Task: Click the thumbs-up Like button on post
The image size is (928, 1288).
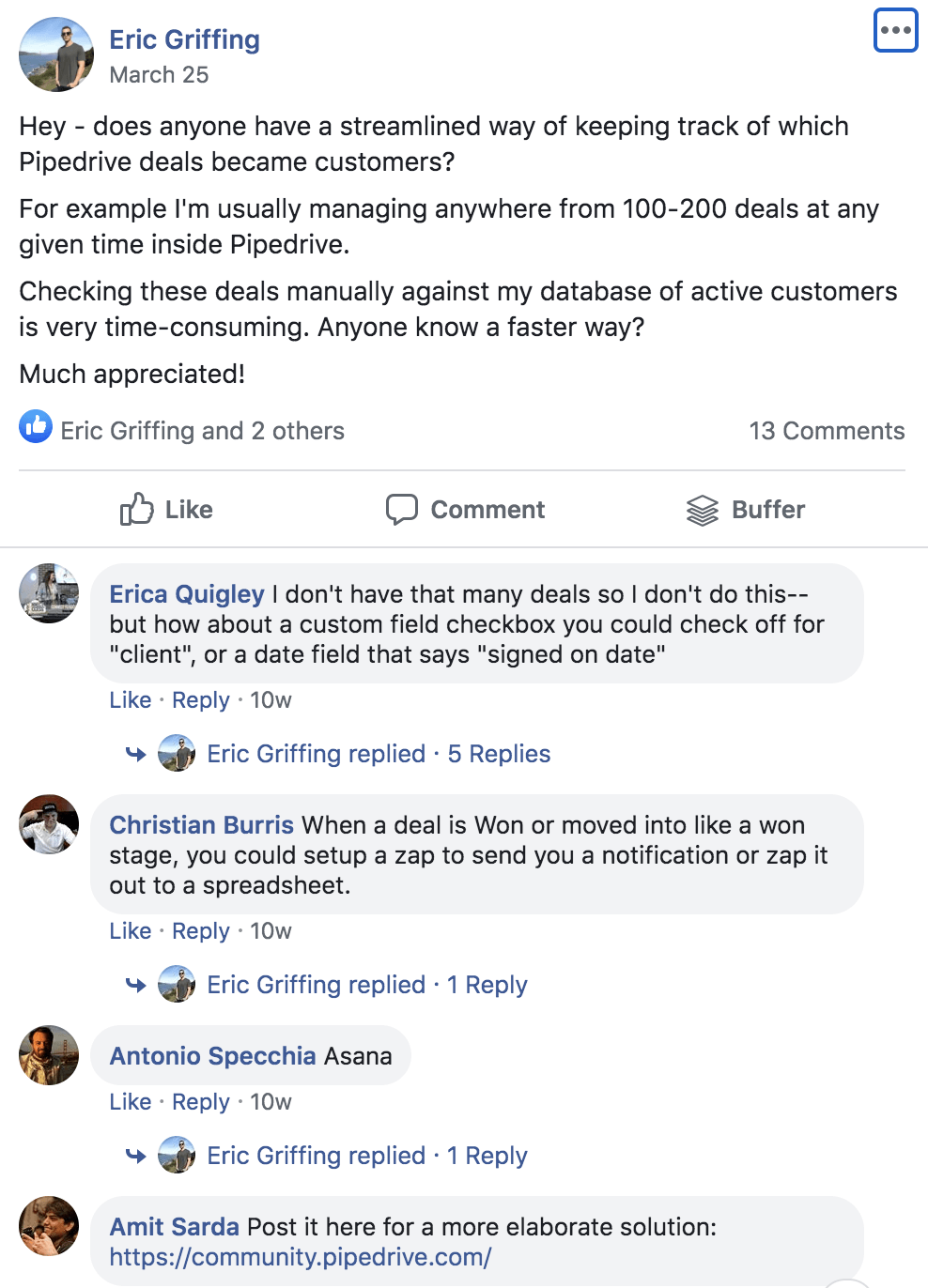Action: tap(166, 510)
